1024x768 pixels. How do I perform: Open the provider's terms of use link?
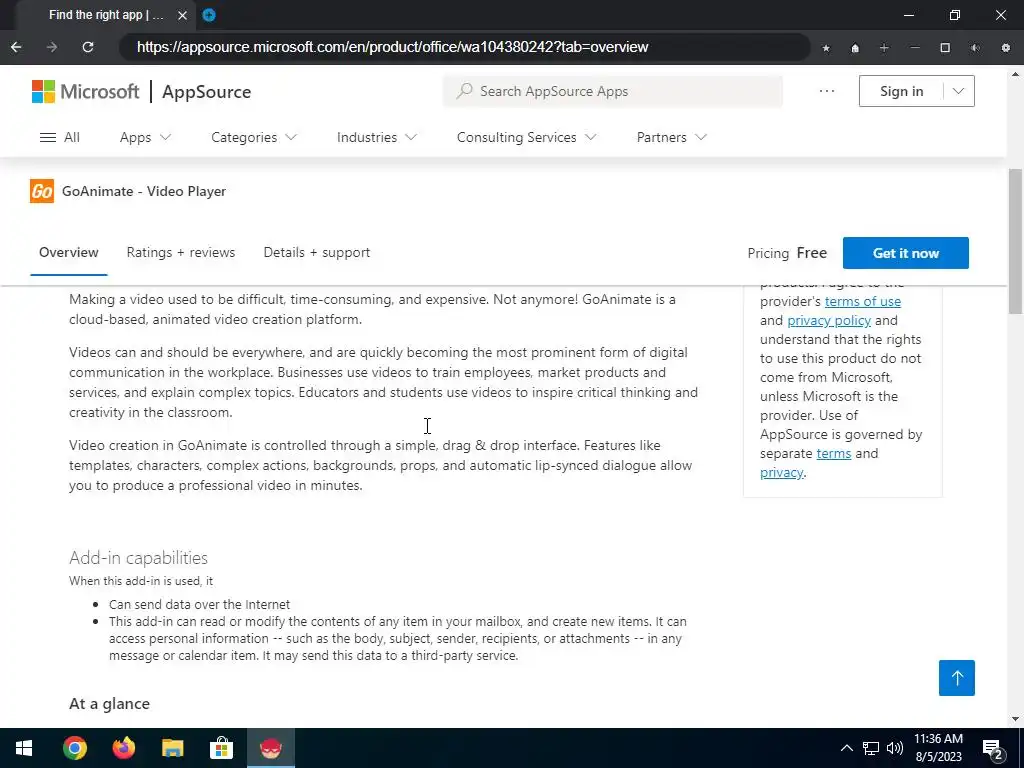click(863, 301)
